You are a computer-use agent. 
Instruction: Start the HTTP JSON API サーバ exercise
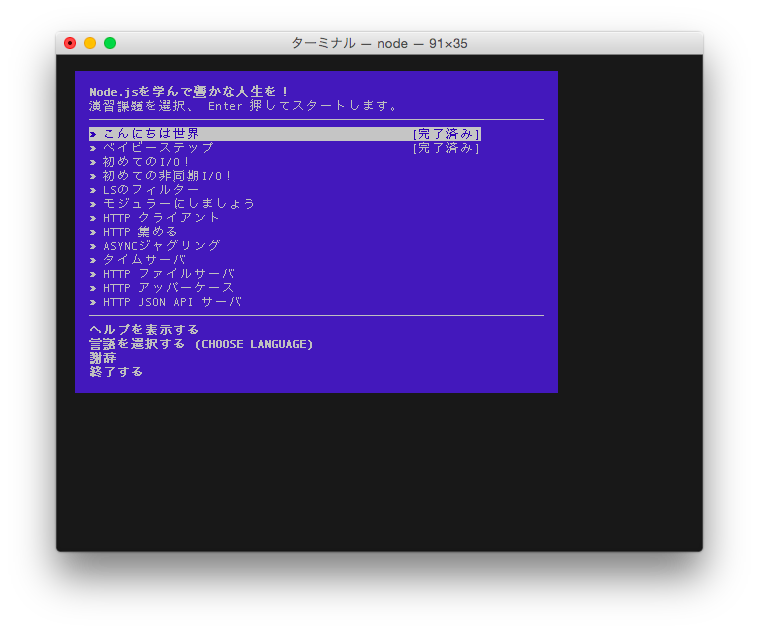point(172,302)
